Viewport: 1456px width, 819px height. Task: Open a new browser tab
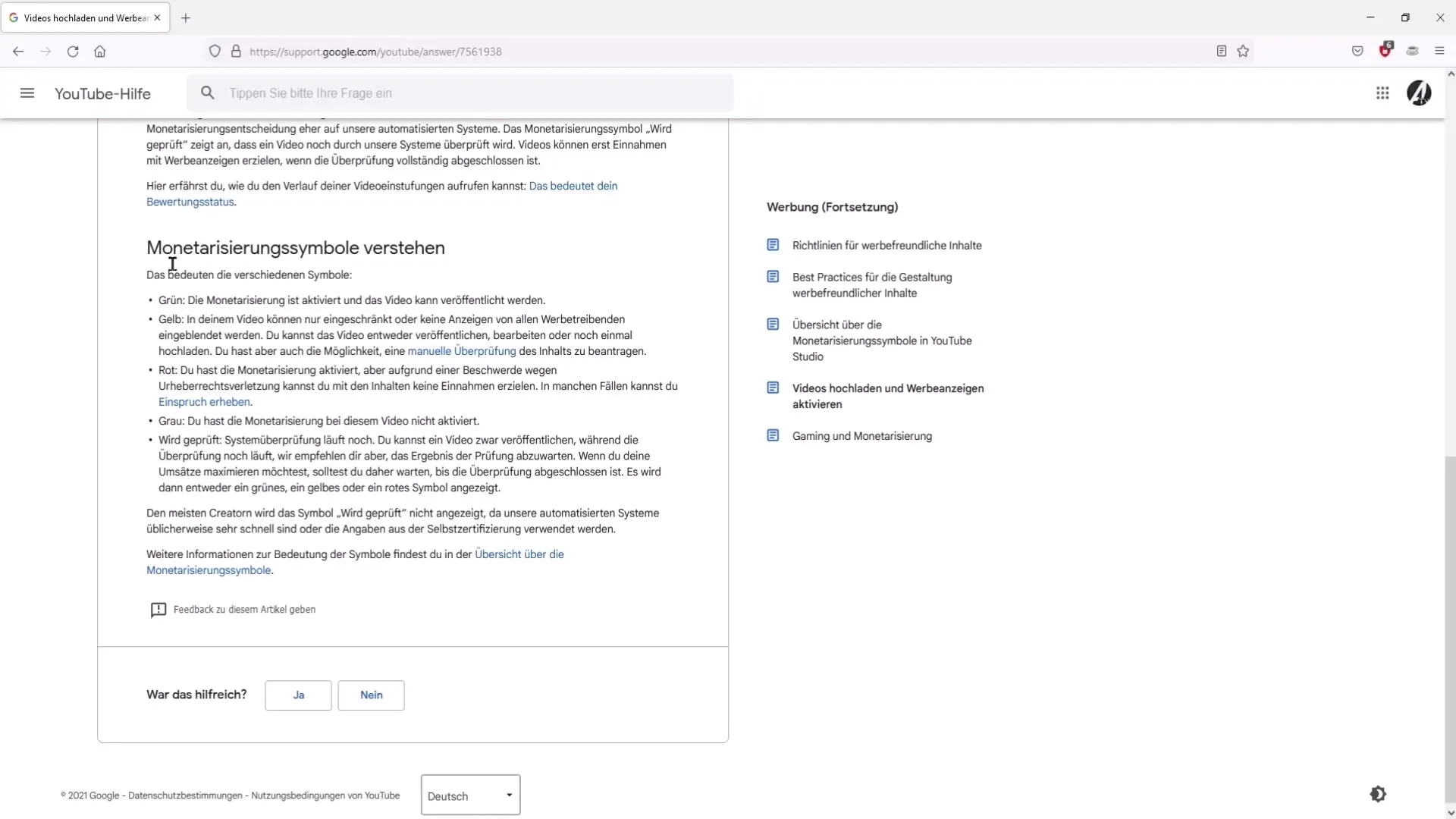[x=186, y=17]
